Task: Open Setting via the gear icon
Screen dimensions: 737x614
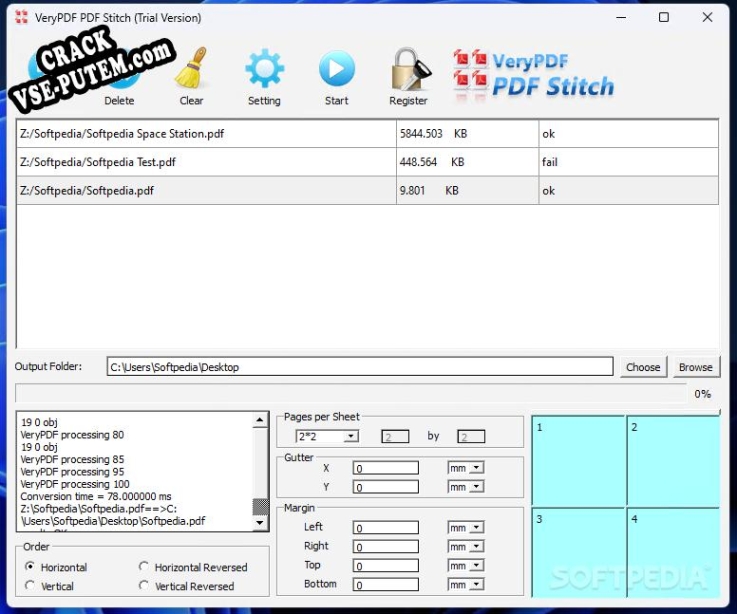Action: point(264,70)
